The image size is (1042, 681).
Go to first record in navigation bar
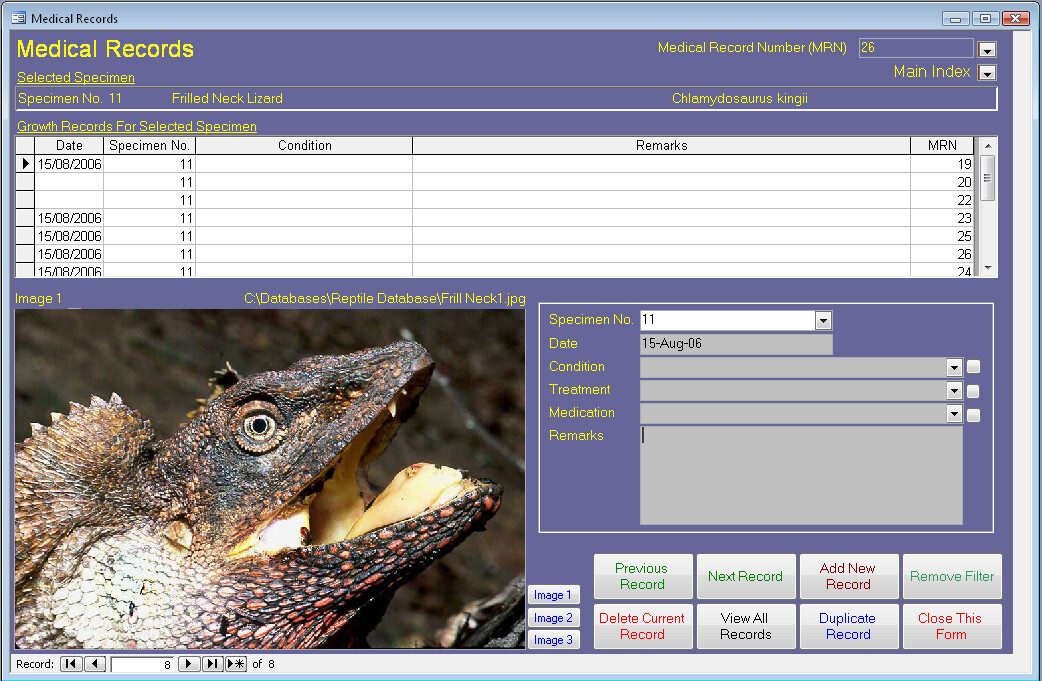71,664
